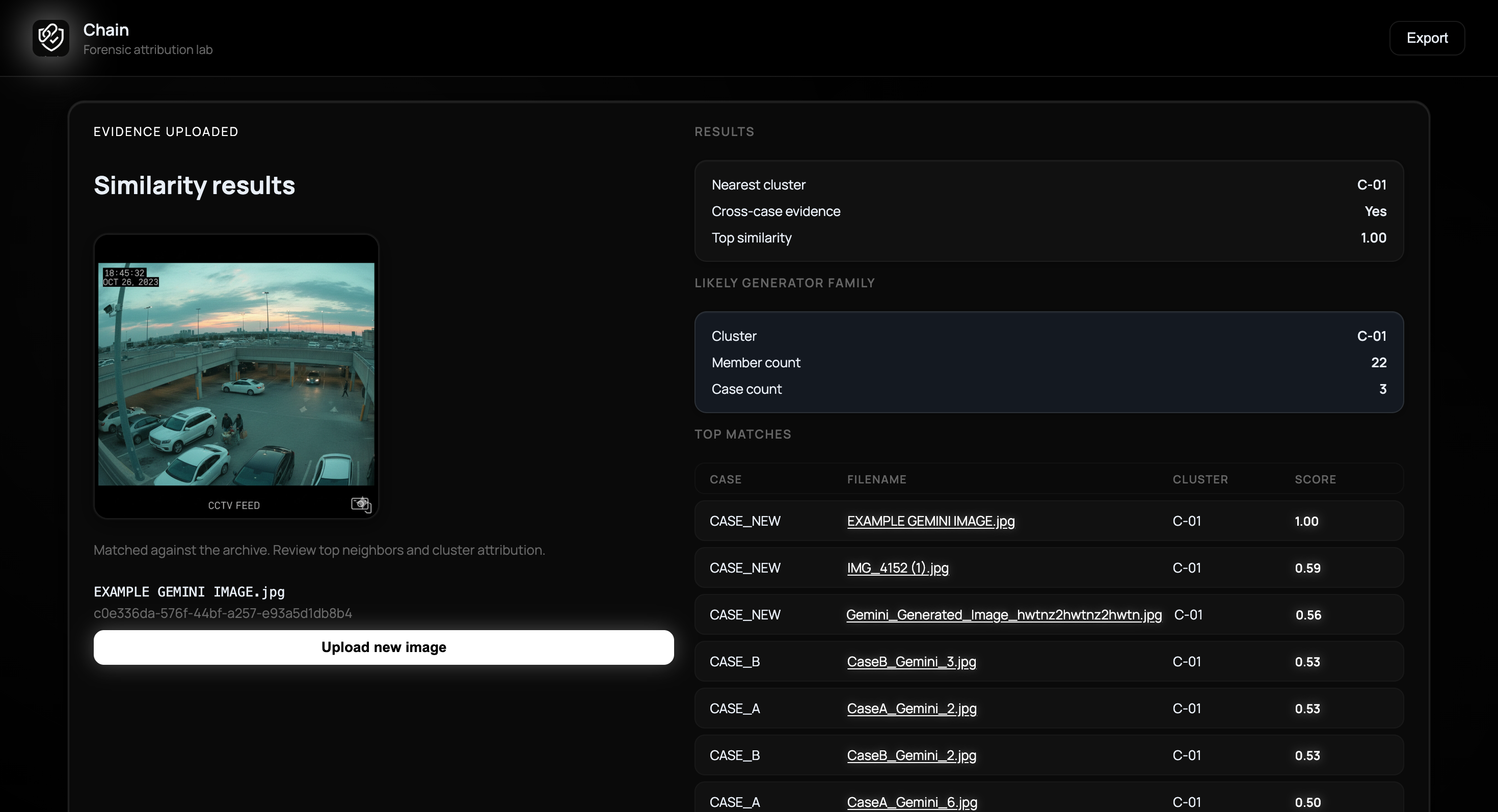The height and width of the screenshot is (812, 1498).
Task: Open CaseB_Gemini_2.jpg link
Action: click(x=911, y=755)
